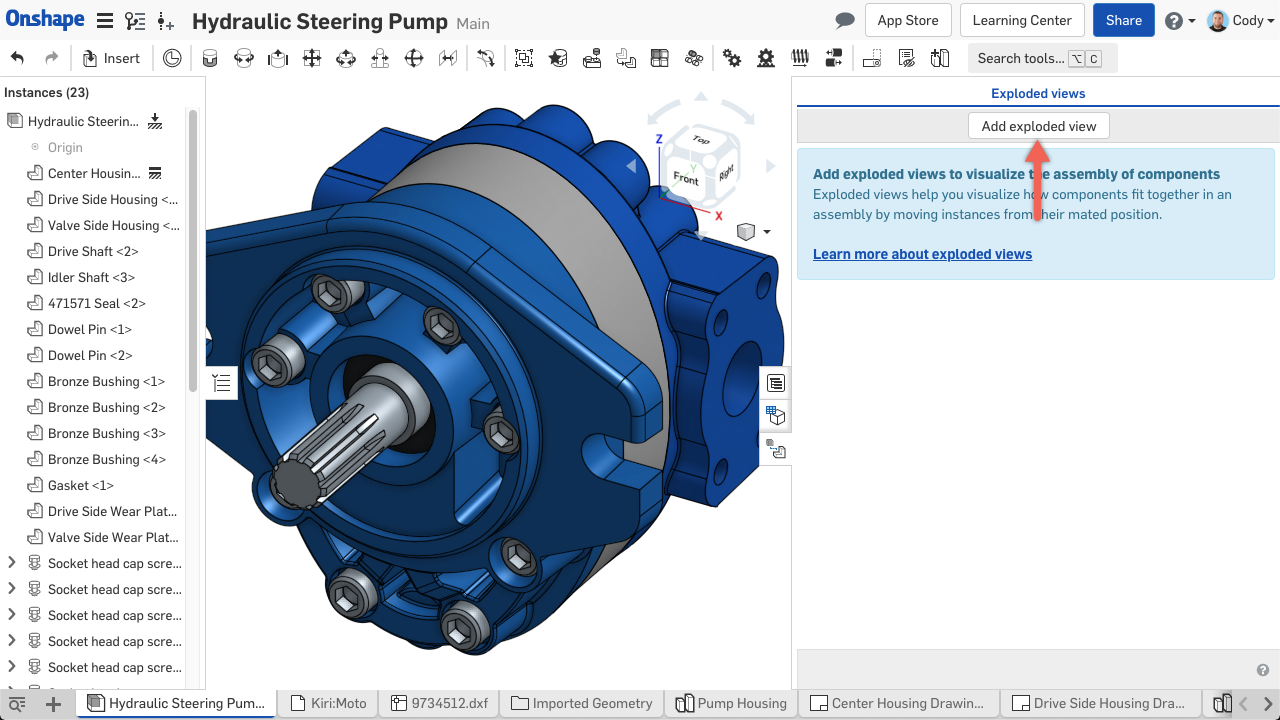Screen dimensions: 1280x720
Task: Open the view cube display dropdown
Action: [767, 232]
